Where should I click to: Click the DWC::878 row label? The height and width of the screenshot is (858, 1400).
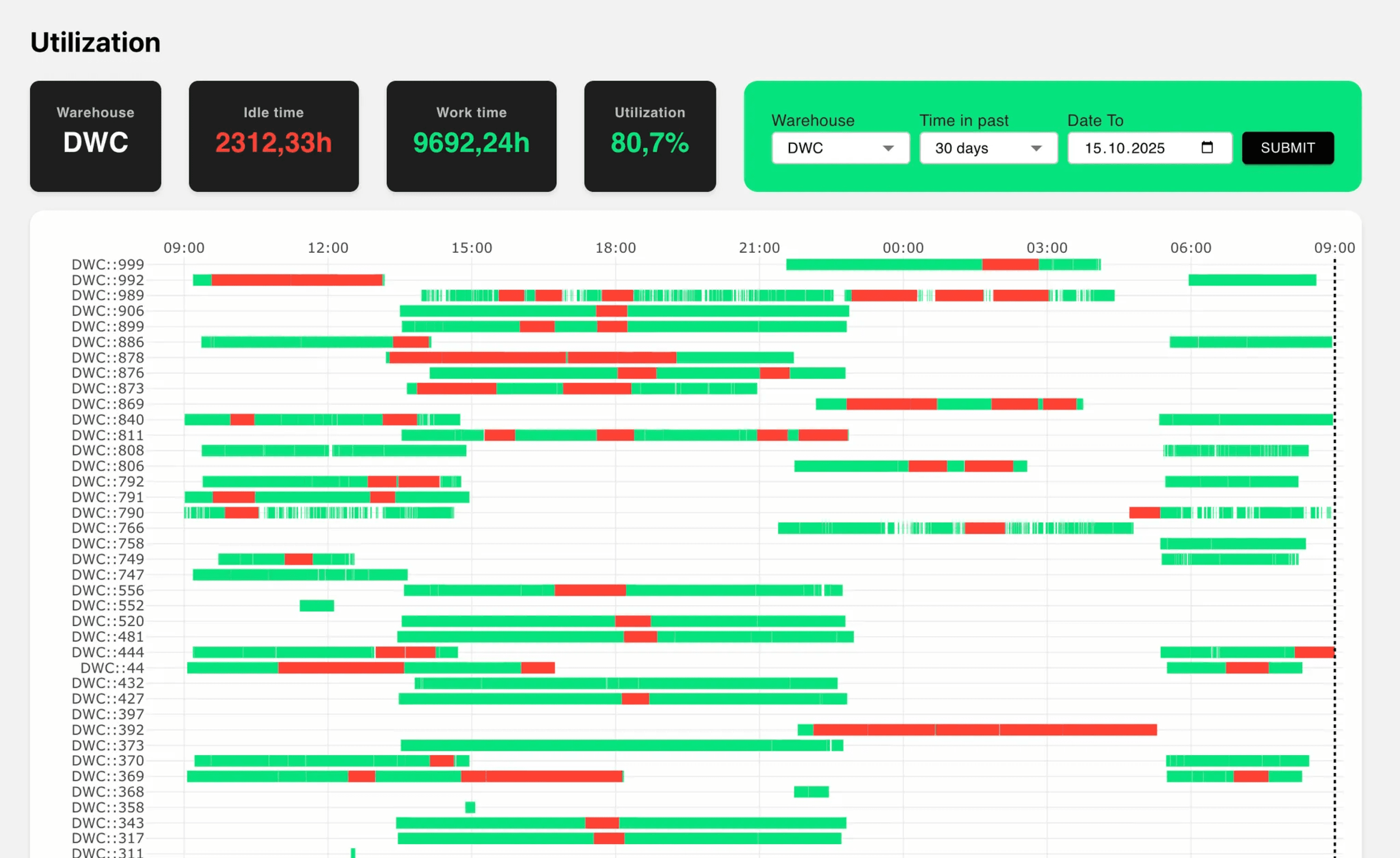pyautogui.click(x=108, y=358)
